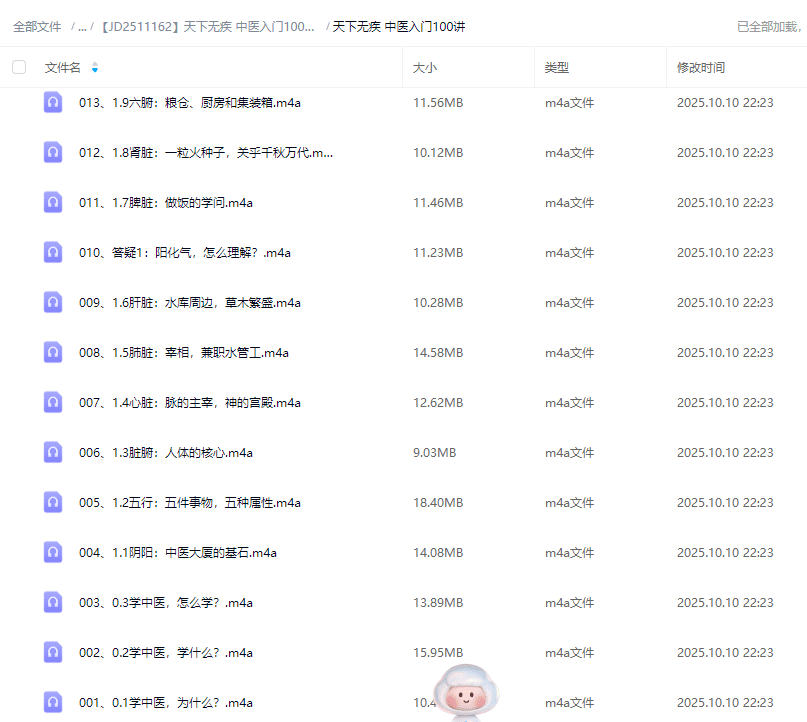Click the audio icon for file 011 脾脏
The image size is (807, 722).
53,202
